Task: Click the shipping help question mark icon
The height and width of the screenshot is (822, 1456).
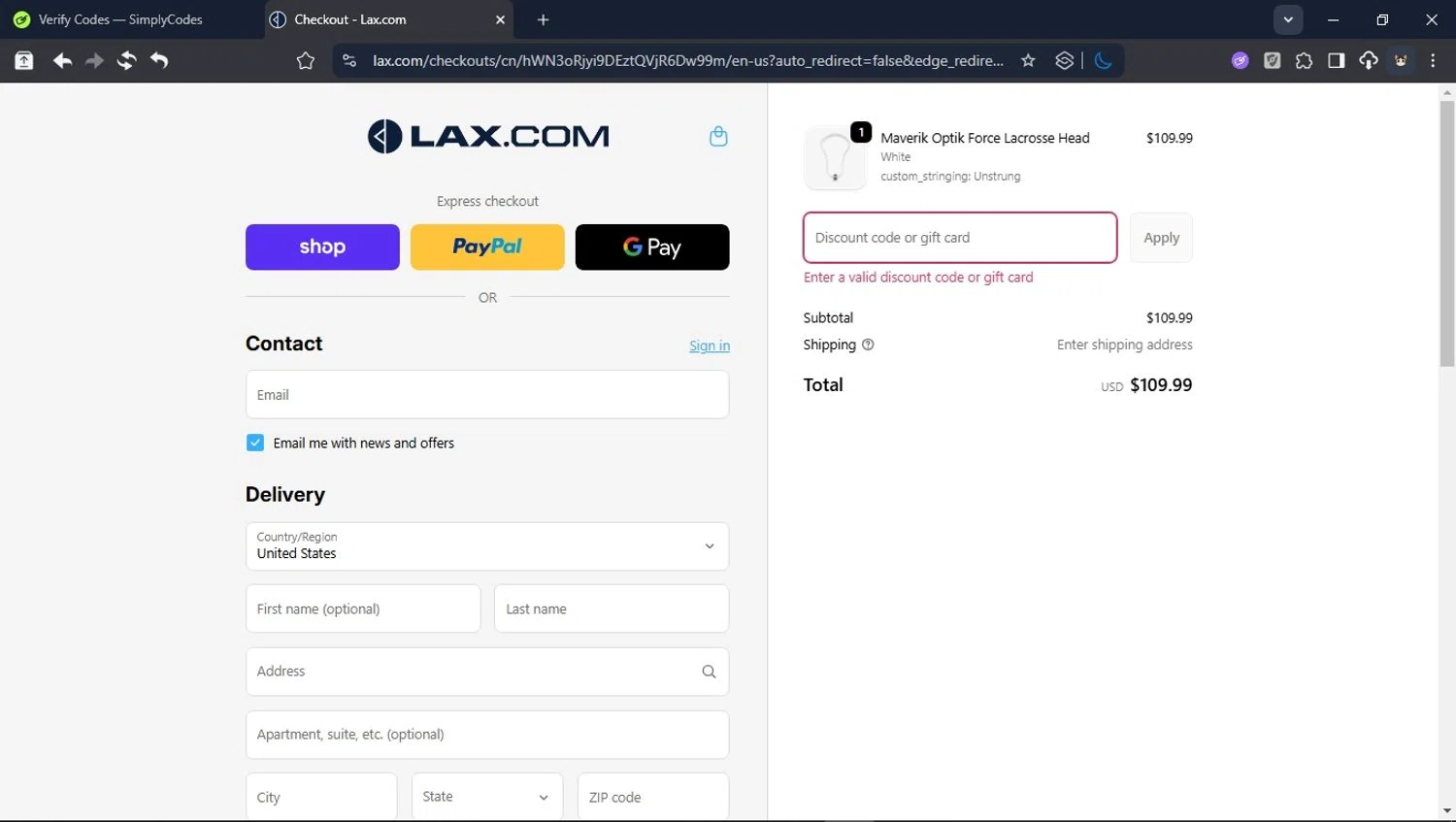Action: (868, 345)
